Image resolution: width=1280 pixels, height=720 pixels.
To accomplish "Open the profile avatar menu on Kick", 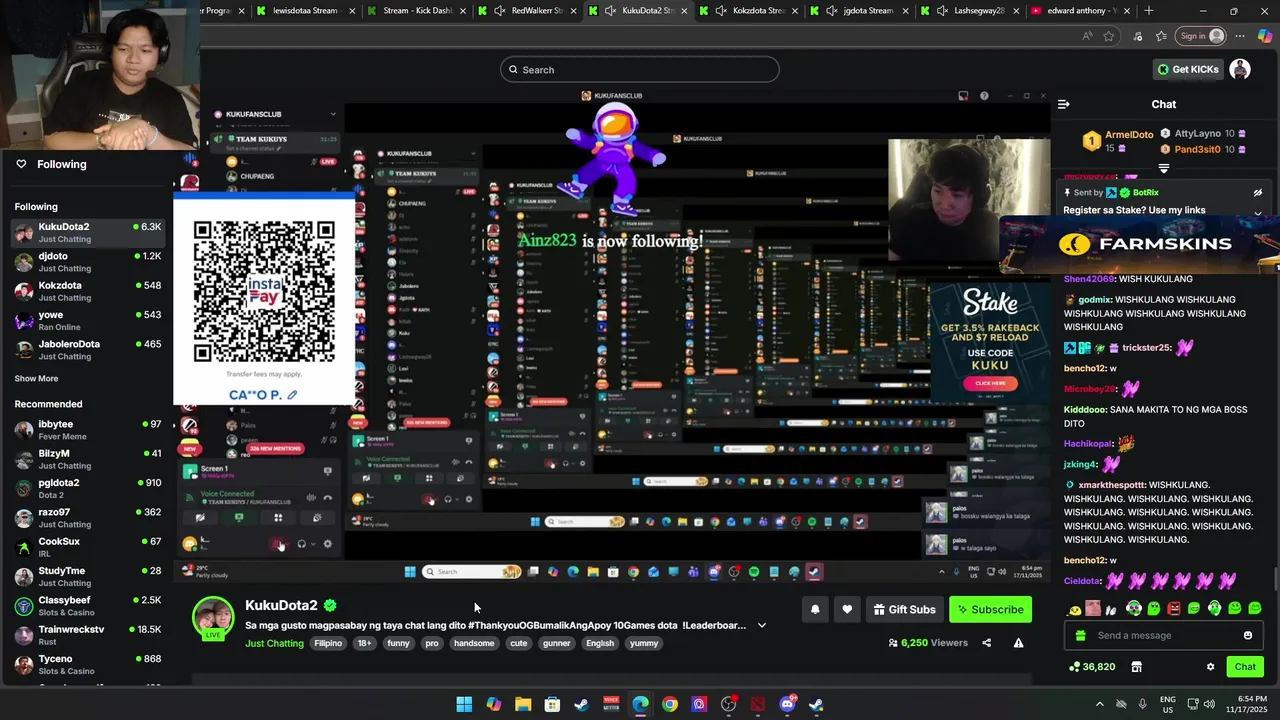I will (1240, 69).
